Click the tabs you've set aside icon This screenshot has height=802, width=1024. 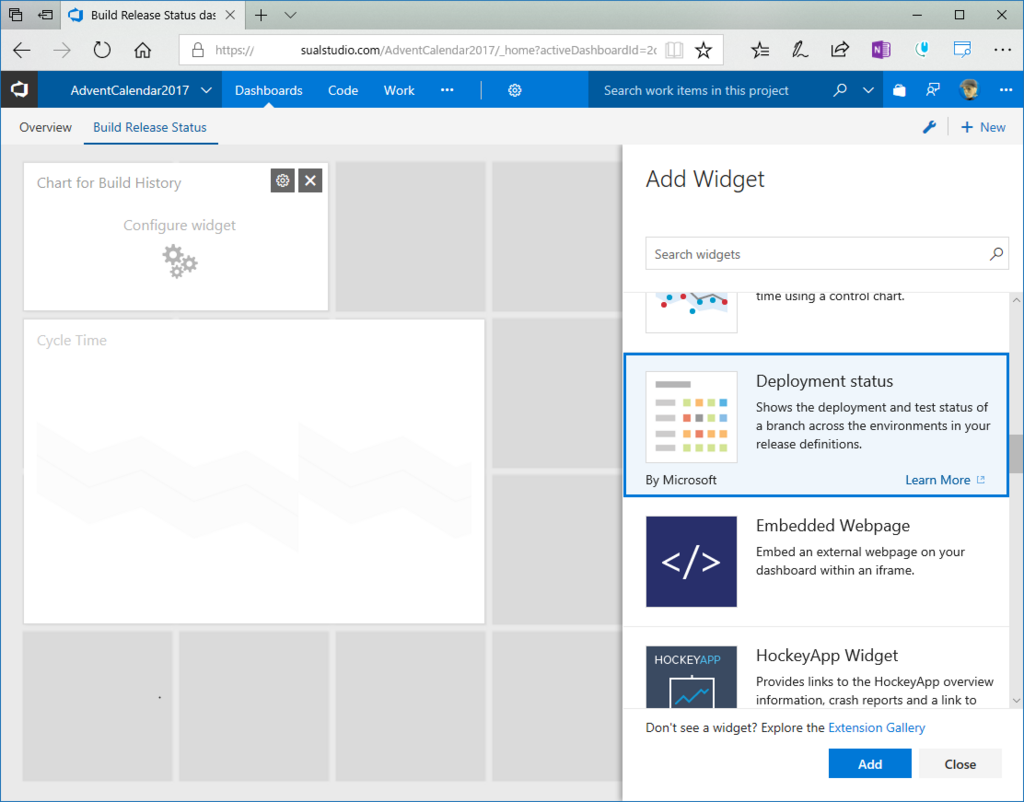(x=16, y=15)
